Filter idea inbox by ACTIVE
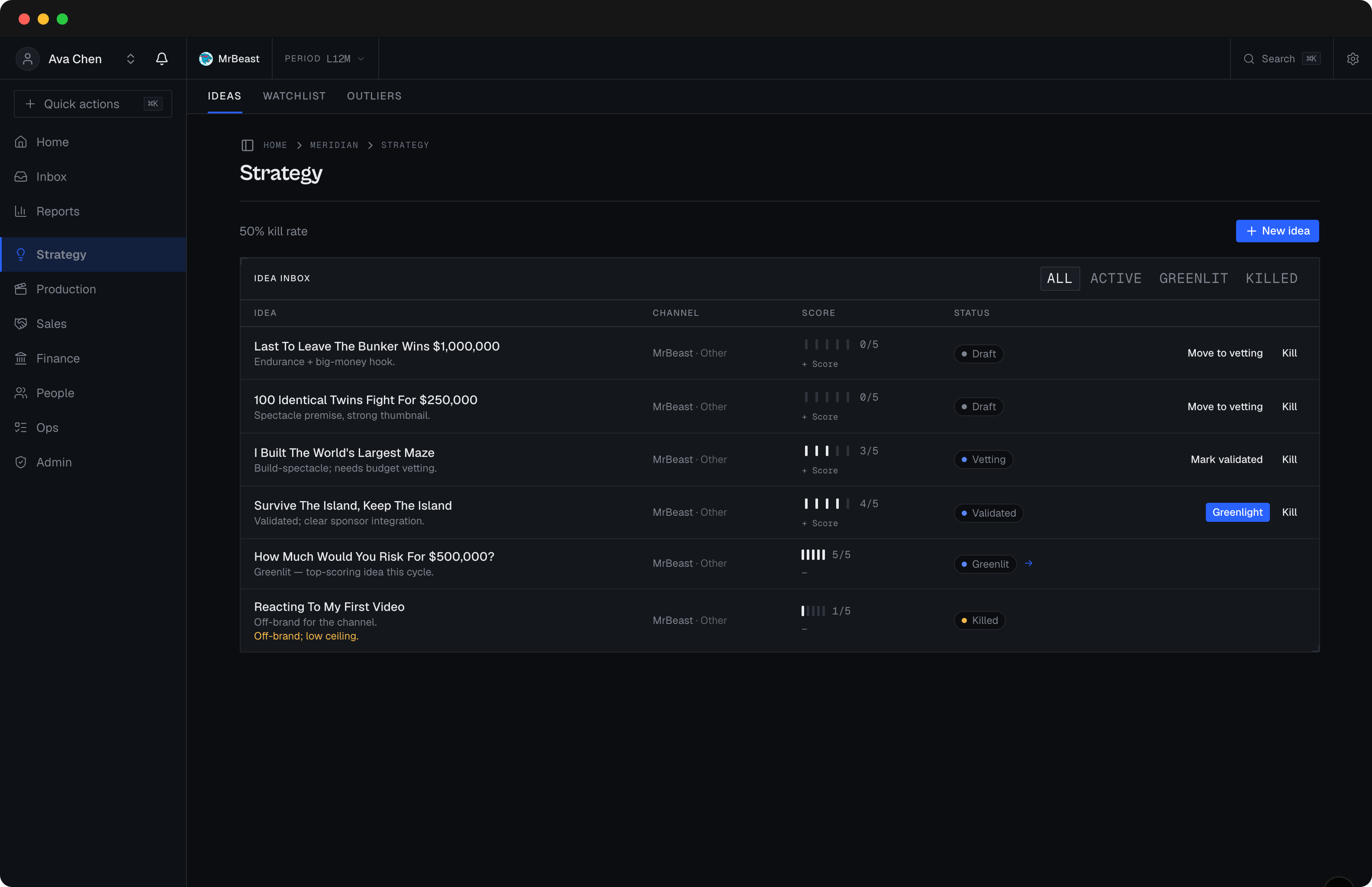The width and height of the screenshot is (1372, 887). click(1116, 279)
